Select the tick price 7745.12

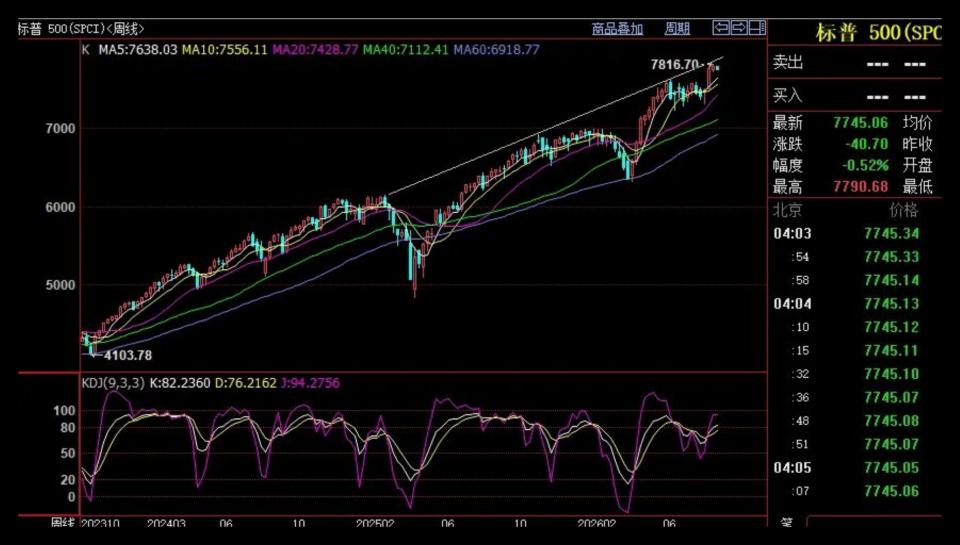click(x=891, y=327)
